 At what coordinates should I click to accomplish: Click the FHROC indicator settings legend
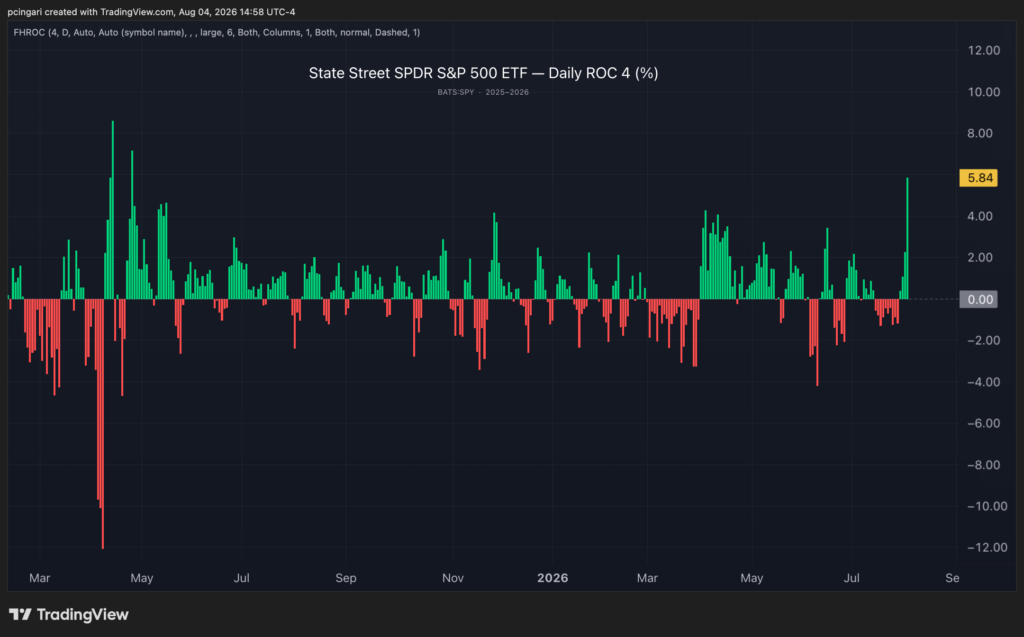(217, 32)
